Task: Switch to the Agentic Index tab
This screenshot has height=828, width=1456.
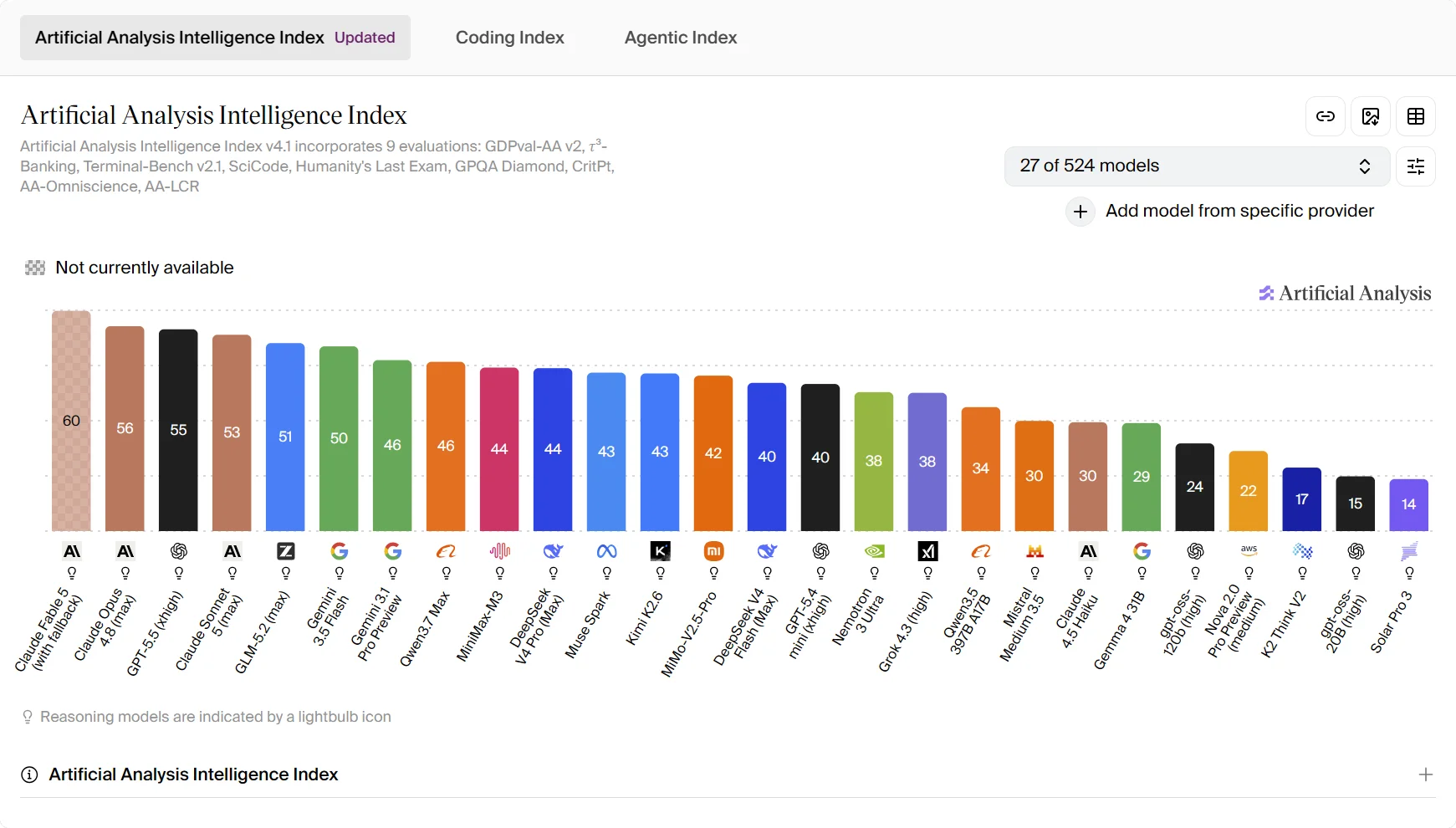Action: [681, 38]
